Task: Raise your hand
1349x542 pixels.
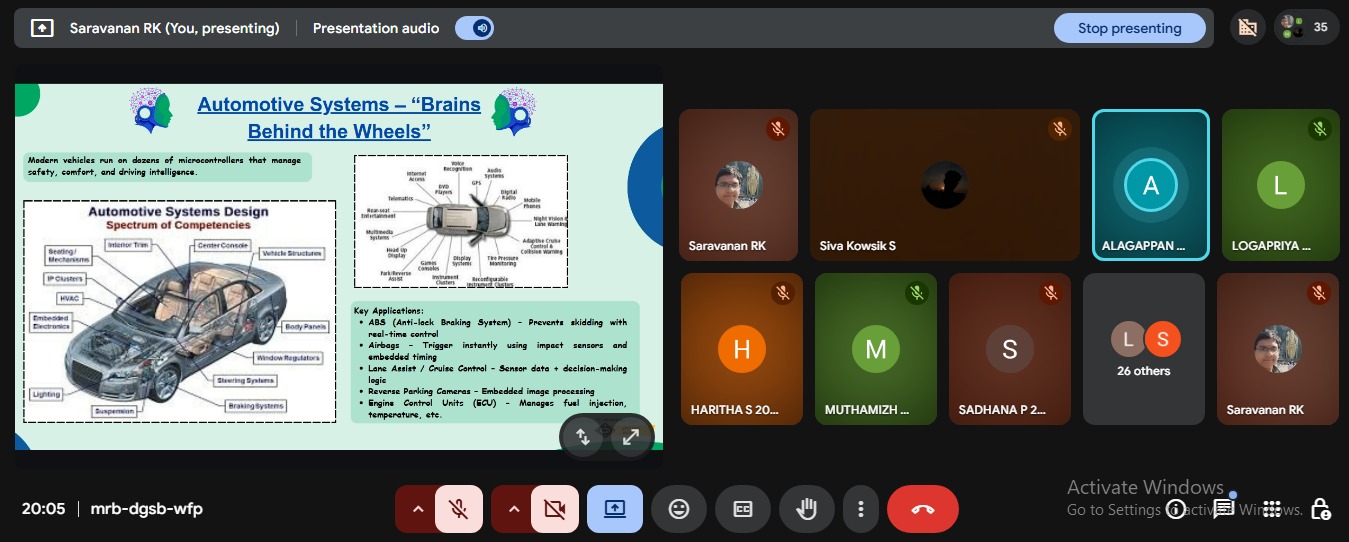Action: click(805, 509)
